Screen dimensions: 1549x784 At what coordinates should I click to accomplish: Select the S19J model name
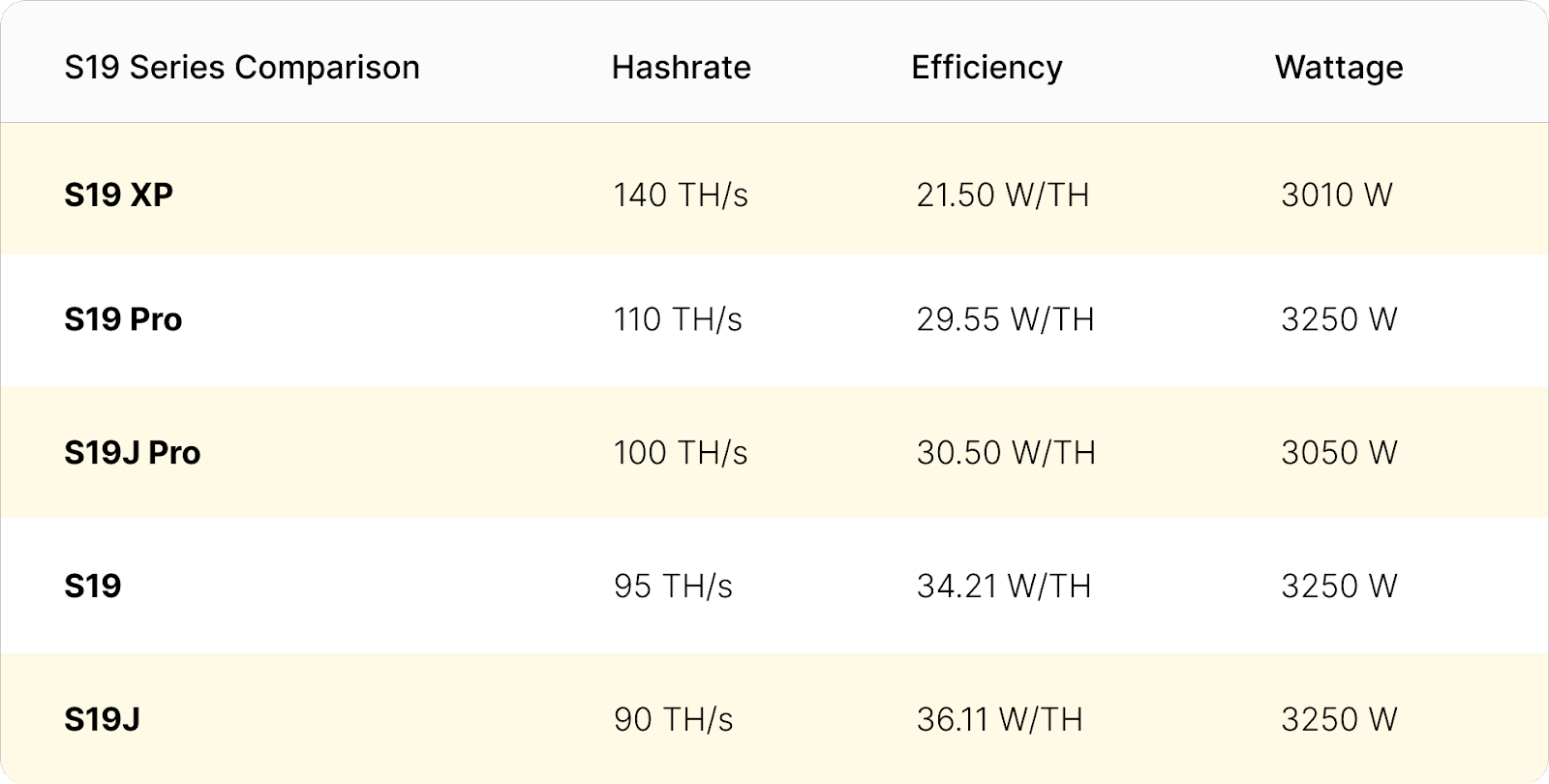pyautogui.click(x=102, y=720)
